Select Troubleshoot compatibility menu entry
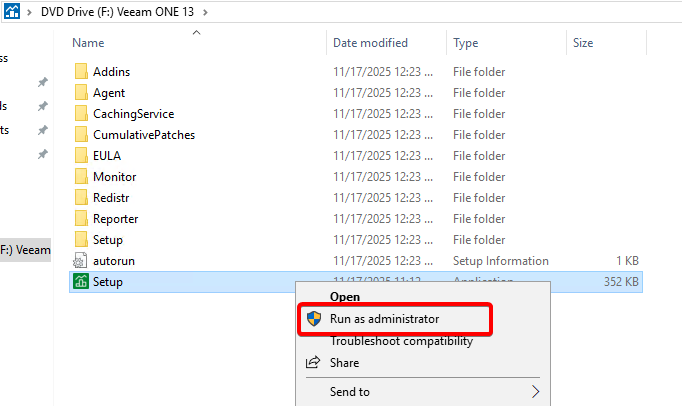Viewport: 682px width, 406px height. coord(401,341)
